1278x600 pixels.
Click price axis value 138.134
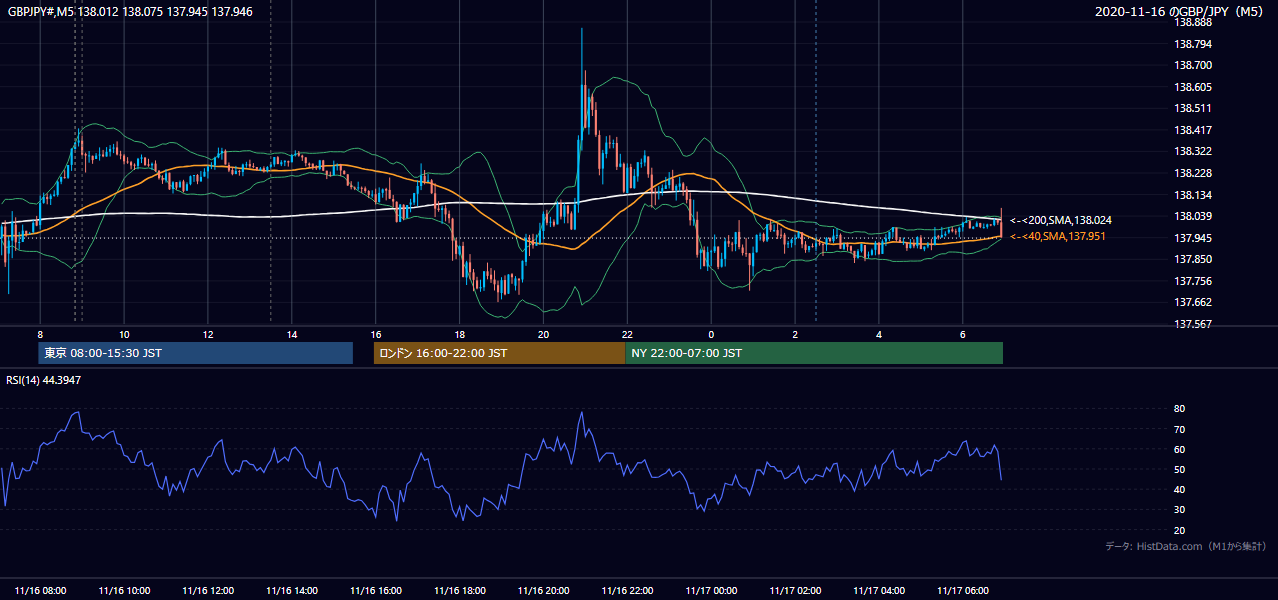(x=1193, y=195)
